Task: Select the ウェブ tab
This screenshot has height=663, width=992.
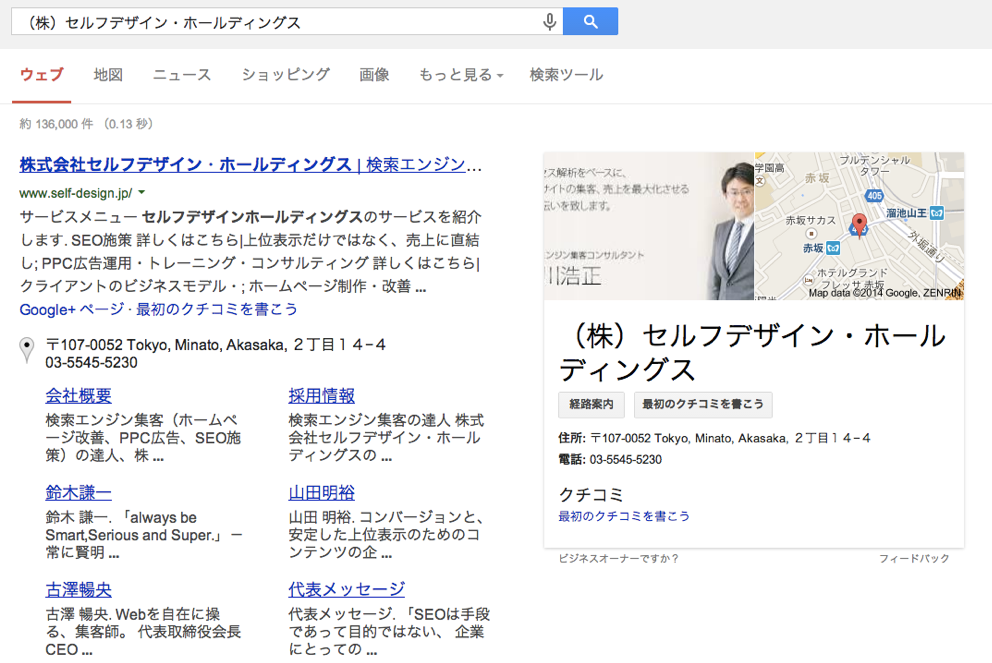Action: pos(42,75)
